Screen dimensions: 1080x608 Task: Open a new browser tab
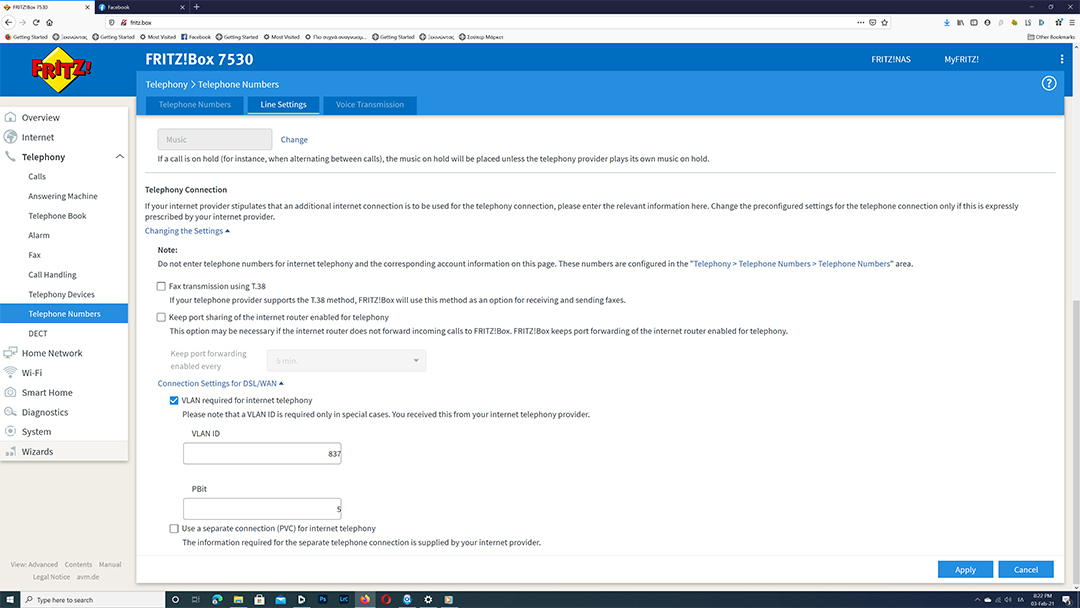click(196, 7)
